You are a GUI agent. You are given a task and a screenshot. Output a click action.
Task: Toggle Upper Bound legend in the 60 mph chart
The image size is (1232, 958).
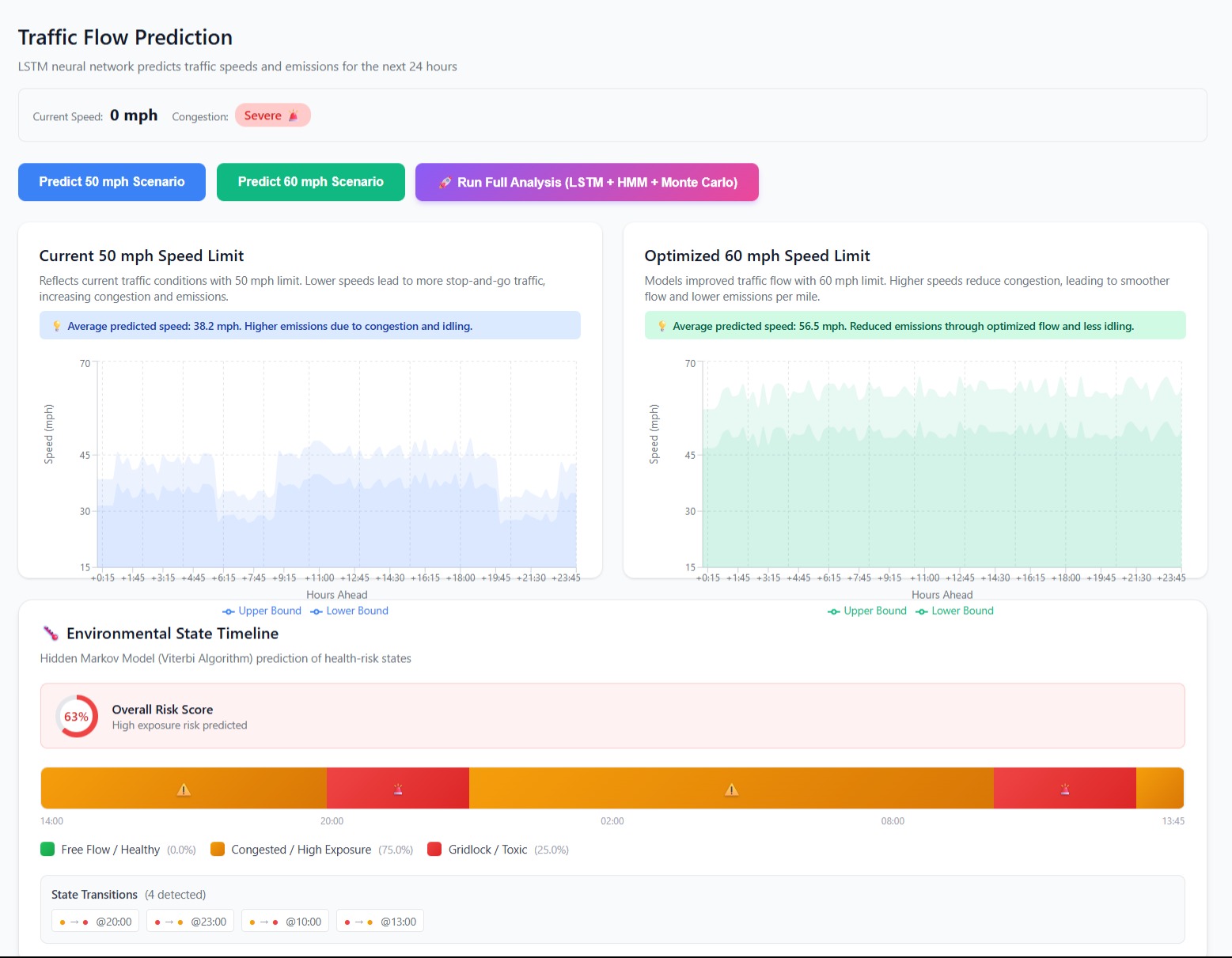click(867, 611)
